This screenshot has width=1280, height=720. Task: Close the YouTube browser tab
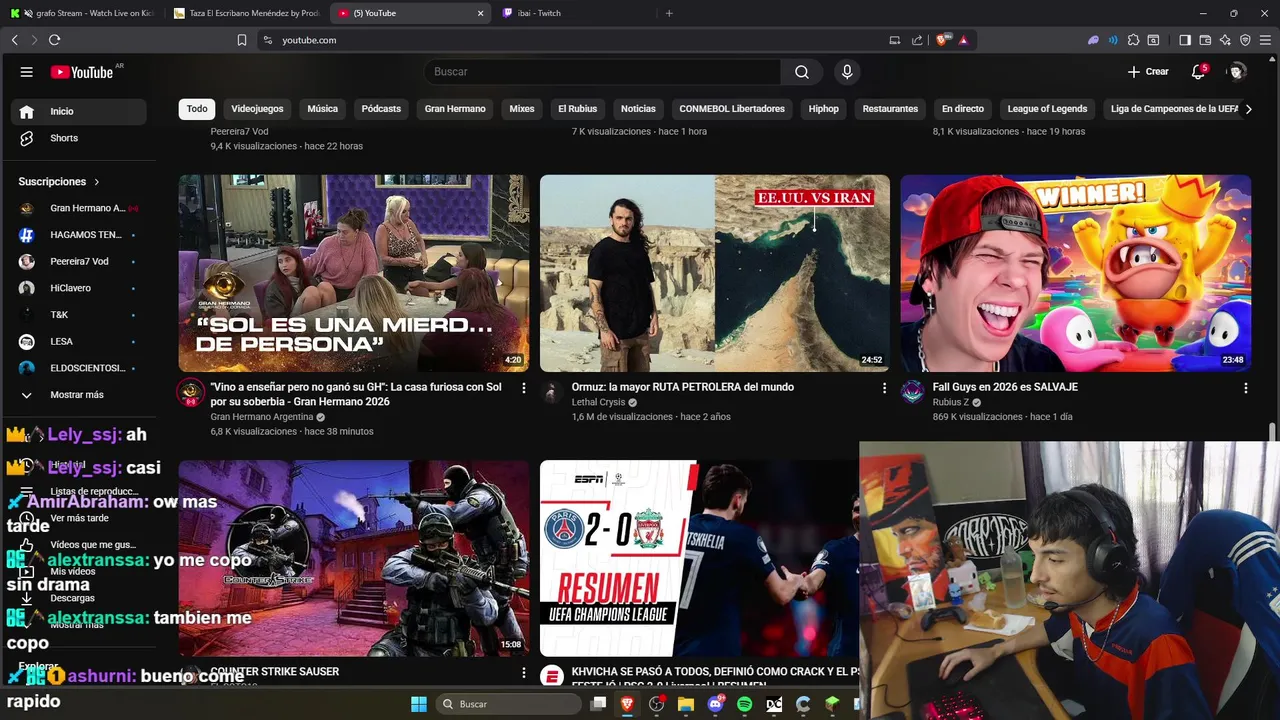480,13
